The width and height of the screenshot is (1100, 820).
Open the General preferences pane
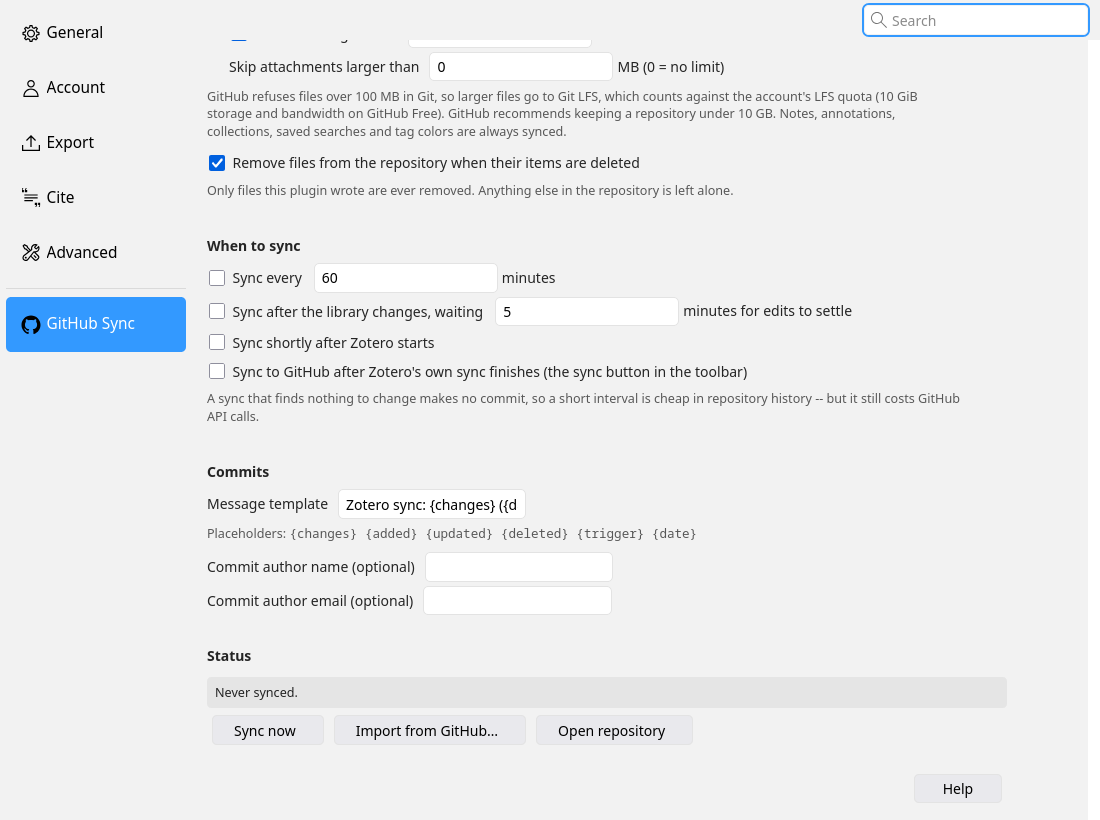(x=96, y=33)
